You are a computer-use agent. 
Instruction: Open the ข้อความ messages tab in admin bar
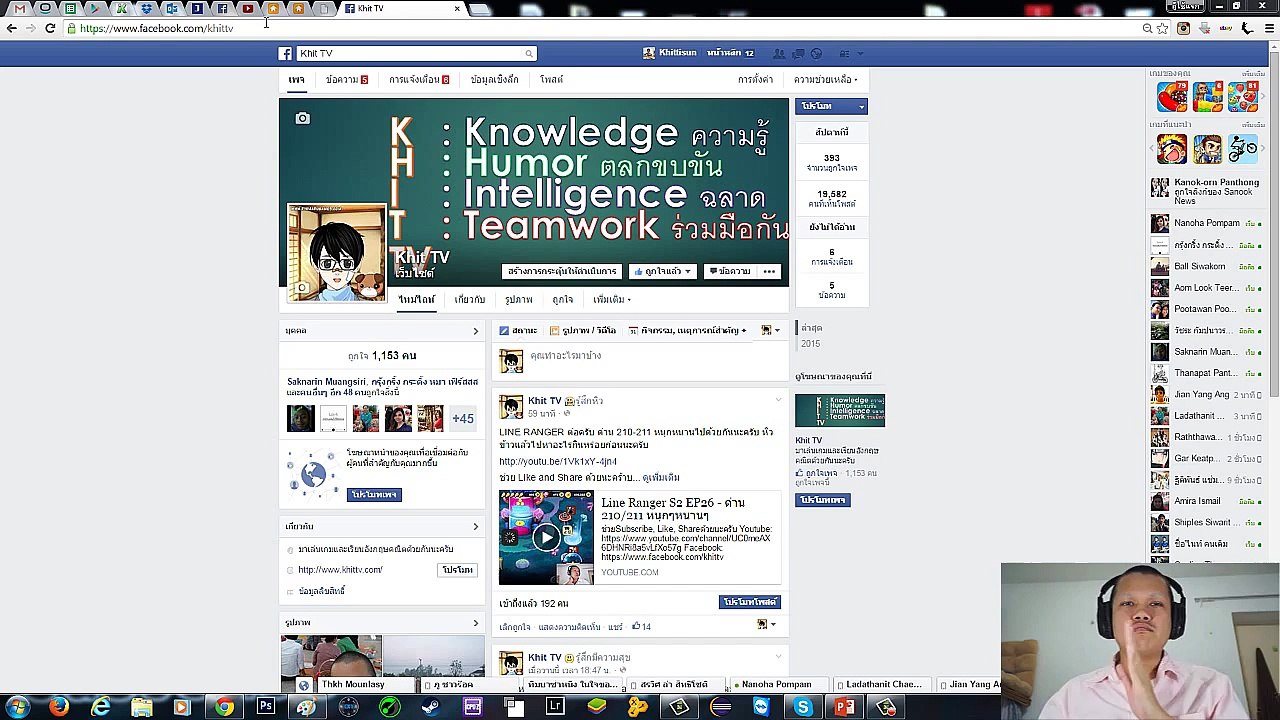pos(346,79)
